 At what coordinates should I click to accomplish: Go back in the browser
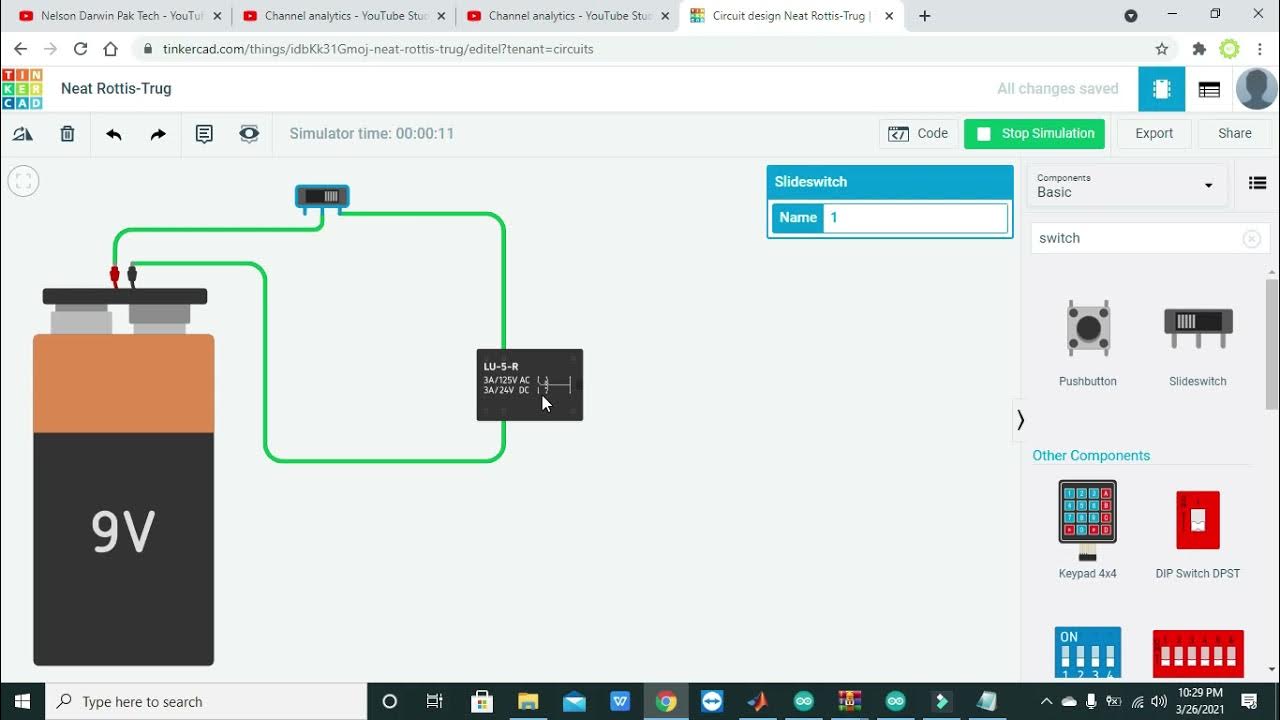[20, 49]
